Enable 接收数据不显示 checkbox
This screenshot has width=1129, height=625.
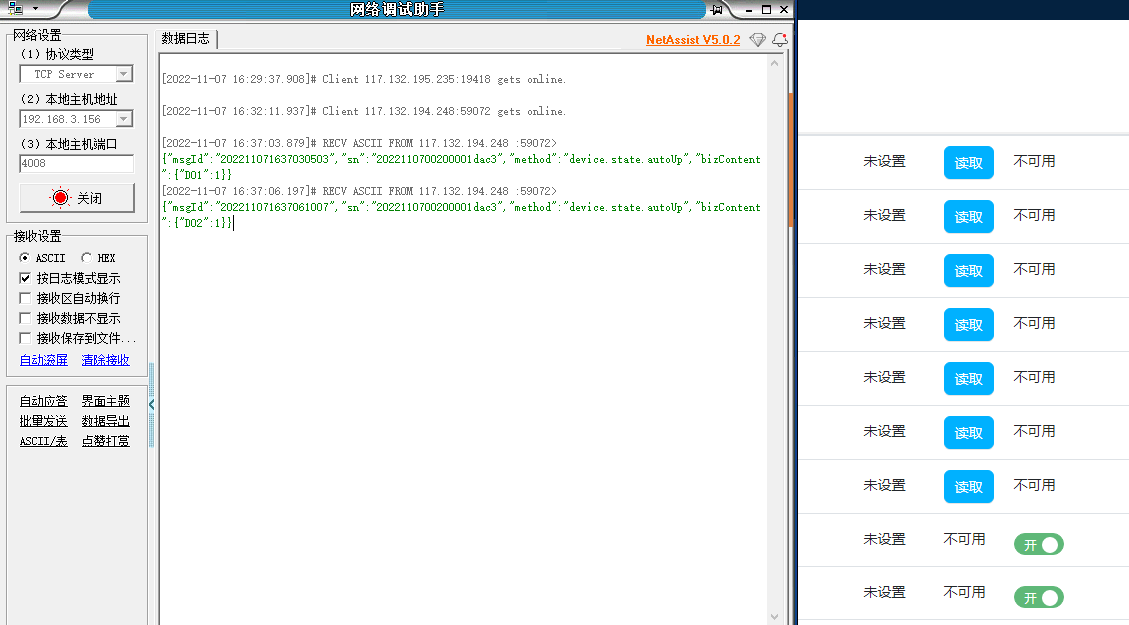pyautogui.click(x=26, y=318)
